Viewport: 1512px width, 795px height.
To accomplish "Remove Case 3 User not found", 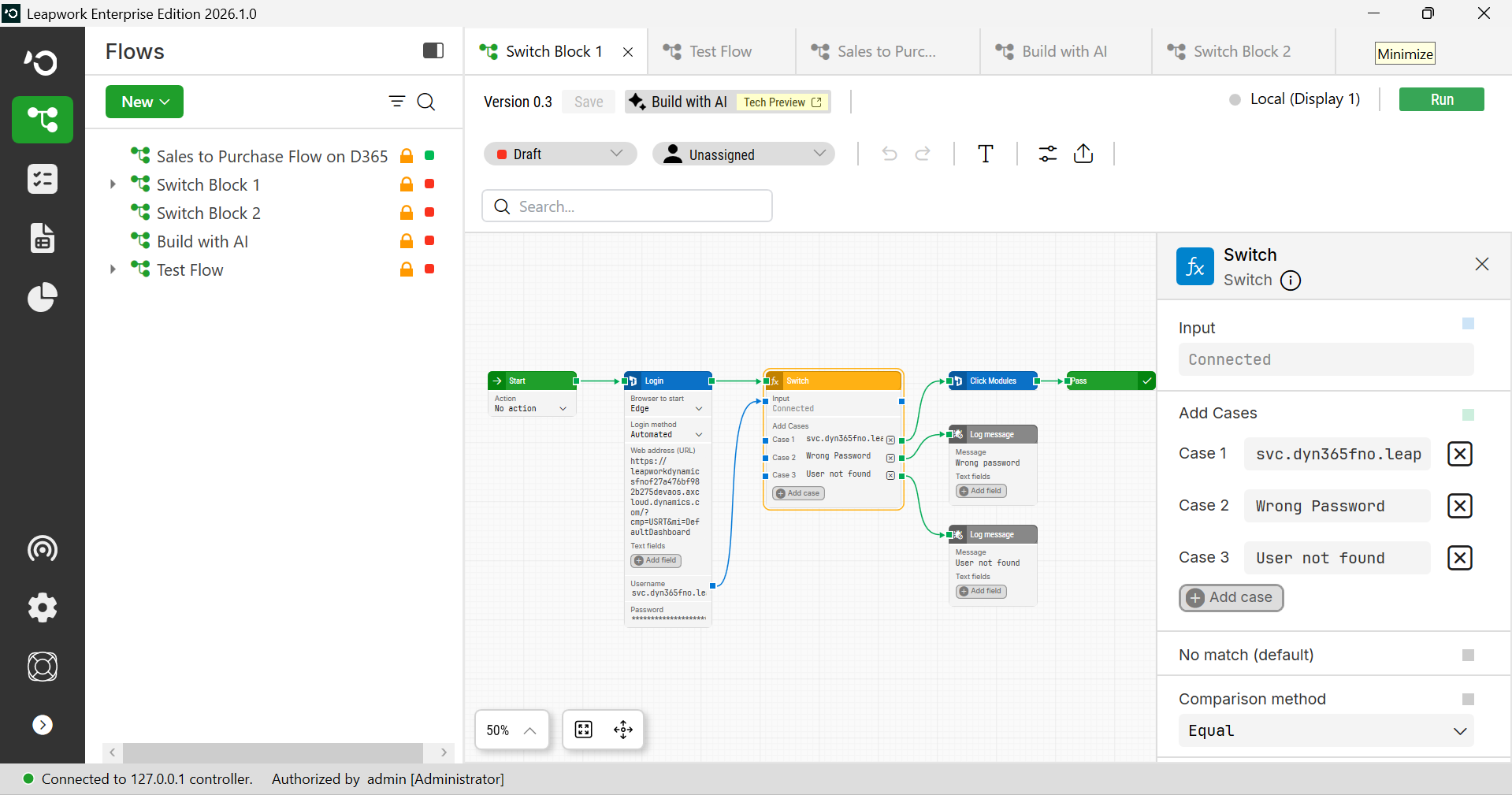I will (1460, 558).
